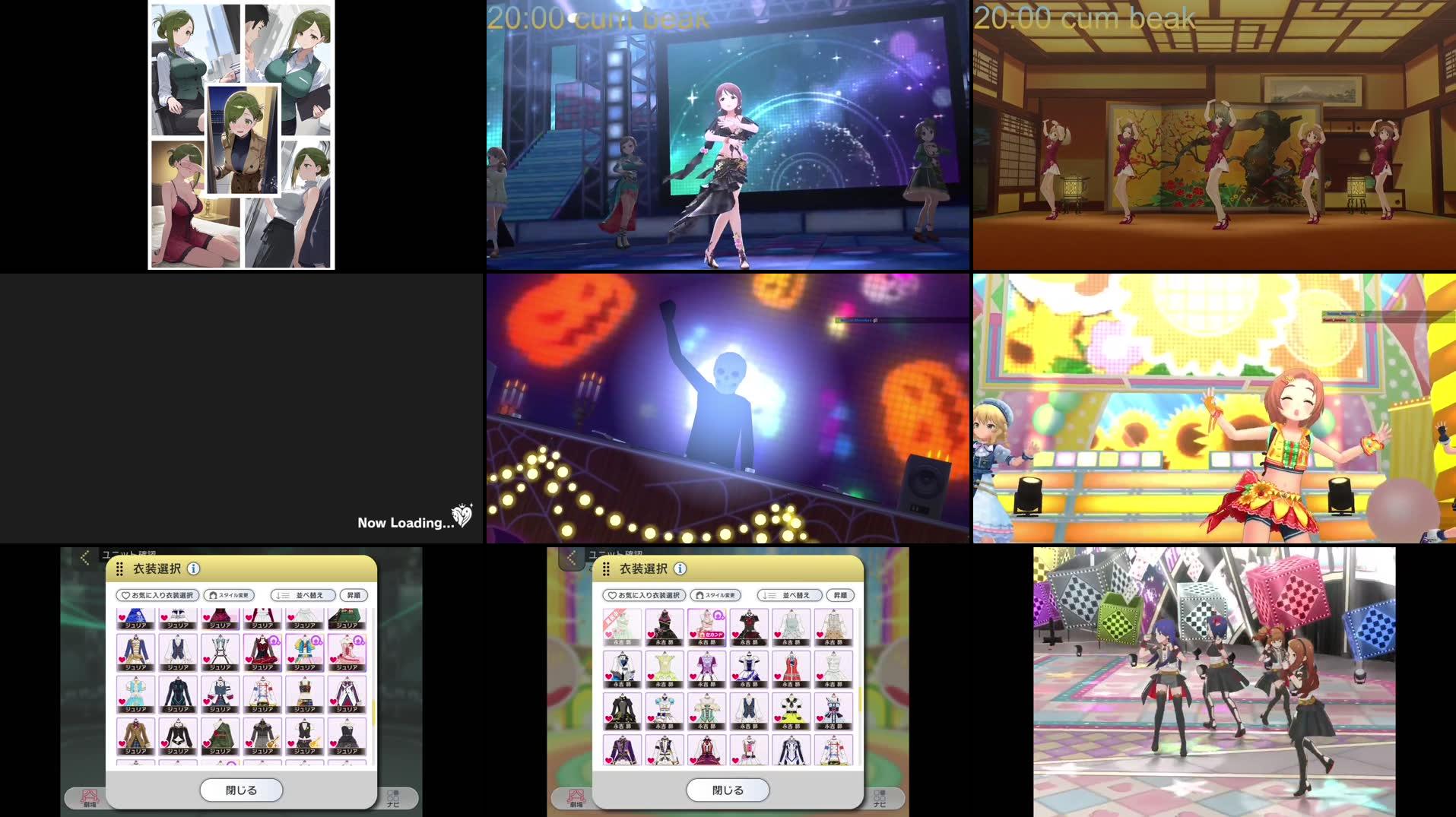
Task: Open お気に入り衣装選択 favorite costume picker
Action: click(x=157, y=595)
